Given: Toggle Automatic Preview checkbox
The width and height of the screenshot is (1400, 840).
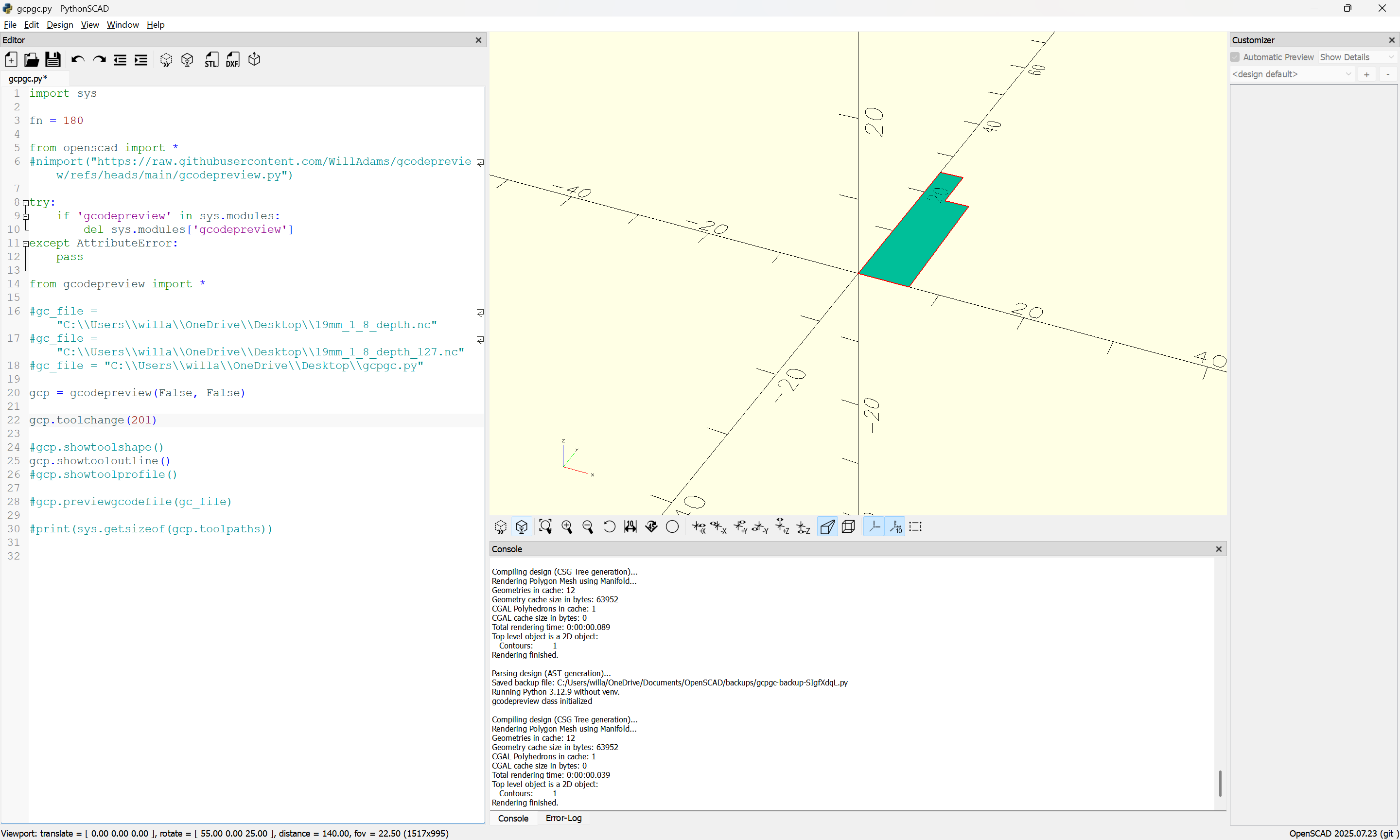Looking at the screenshot, I should (x=1235, y=57).
